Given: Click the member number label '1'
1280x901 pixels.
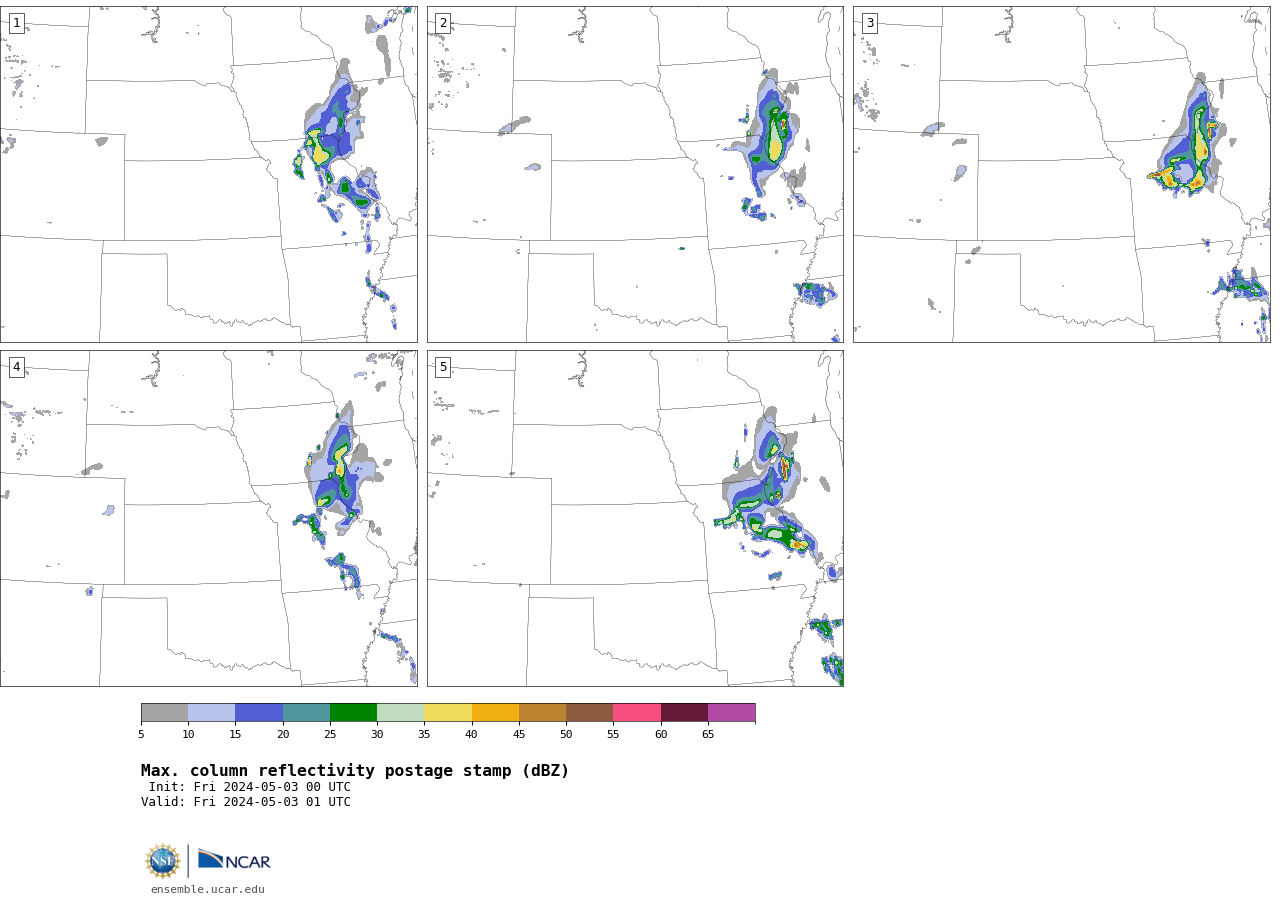Looking at the screenshot, I should (x=16, y=23).
